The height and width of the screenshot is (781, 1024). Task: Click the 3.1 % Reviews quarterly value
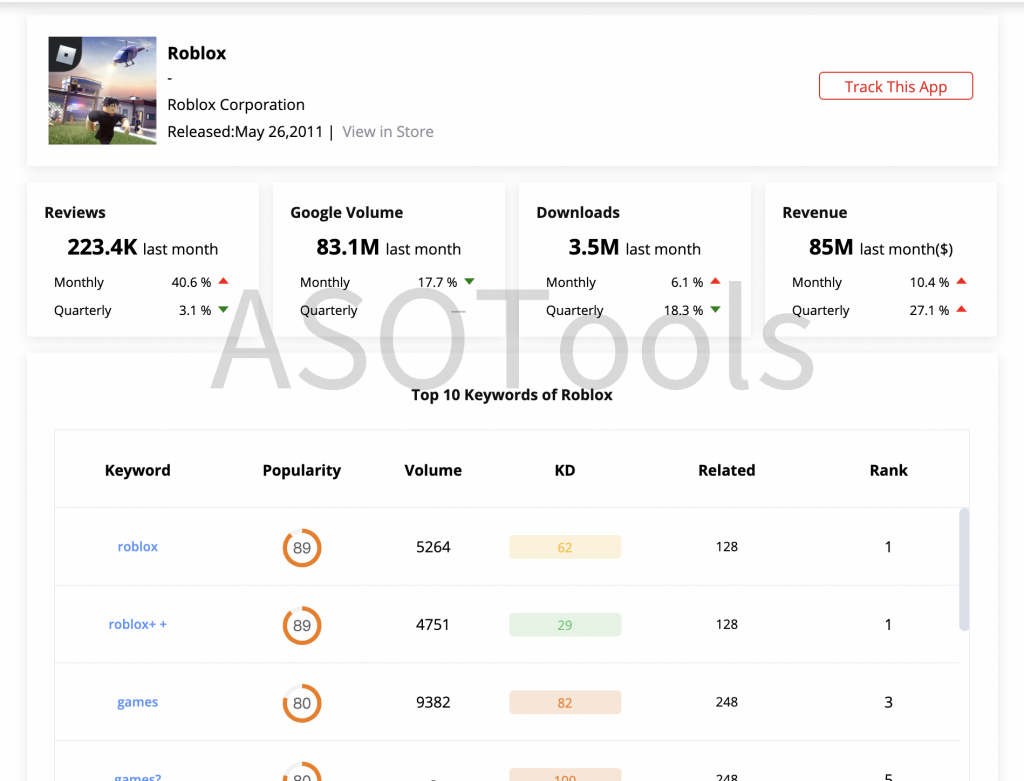tap(195, 310)
